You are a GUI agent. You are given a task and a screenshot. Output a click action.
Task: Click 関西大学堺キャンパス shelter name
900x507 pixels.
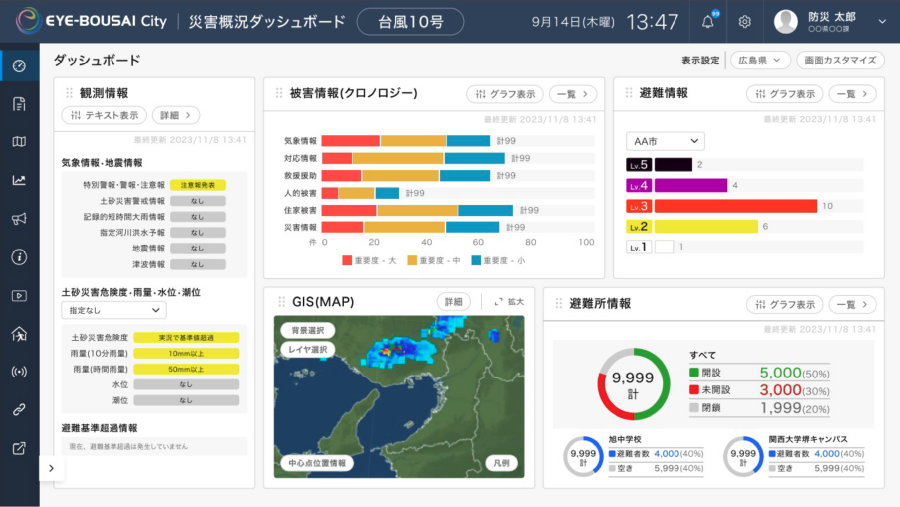pyautogui.click(x=808, y=439)
